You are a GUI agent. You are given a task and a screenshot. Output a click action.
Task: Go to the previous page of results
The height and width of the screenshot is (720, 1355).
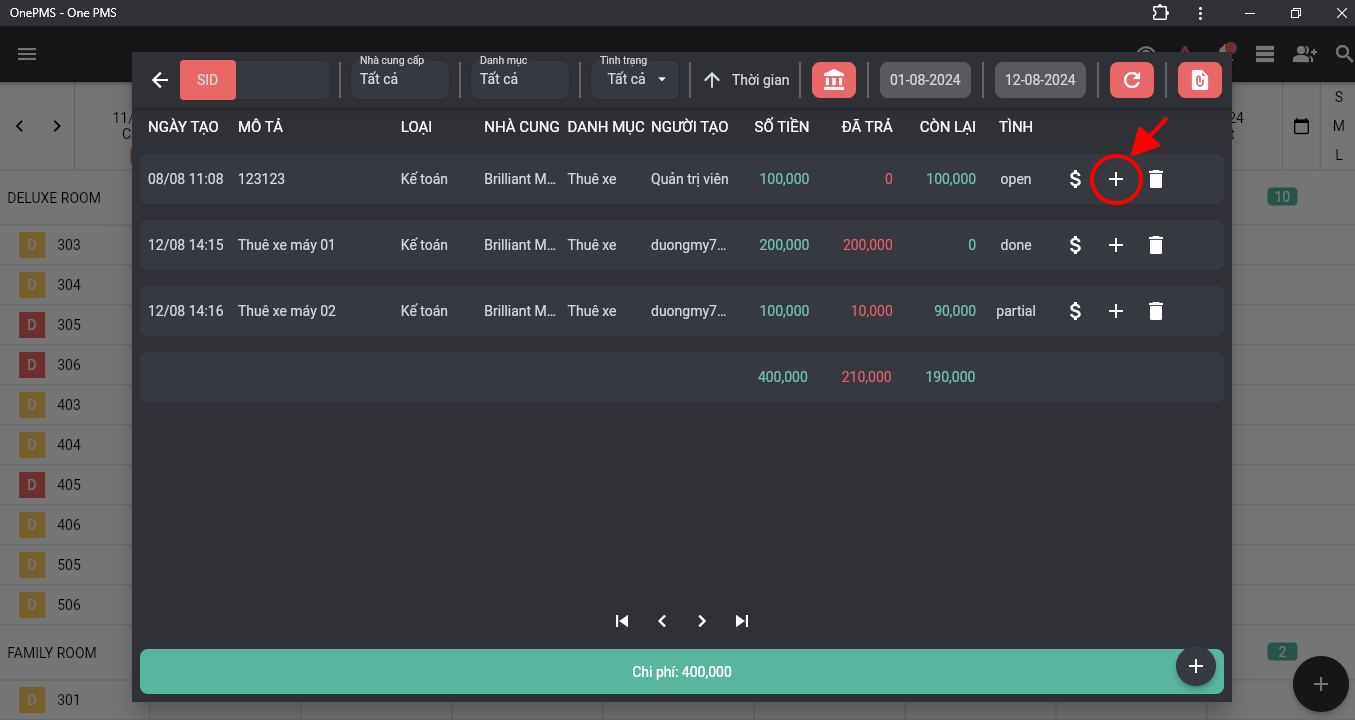[x=662, y=621]
